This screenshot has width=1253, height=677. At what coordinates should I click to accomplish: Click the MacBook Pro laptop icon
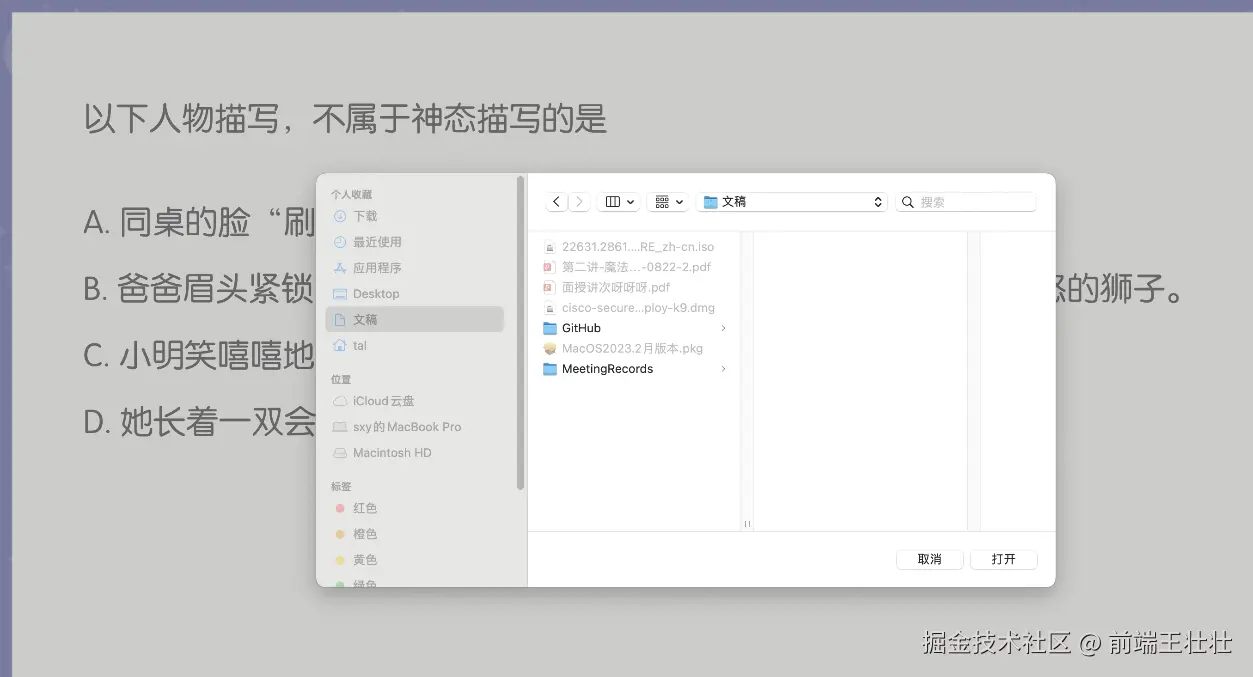tap(340, 427)
